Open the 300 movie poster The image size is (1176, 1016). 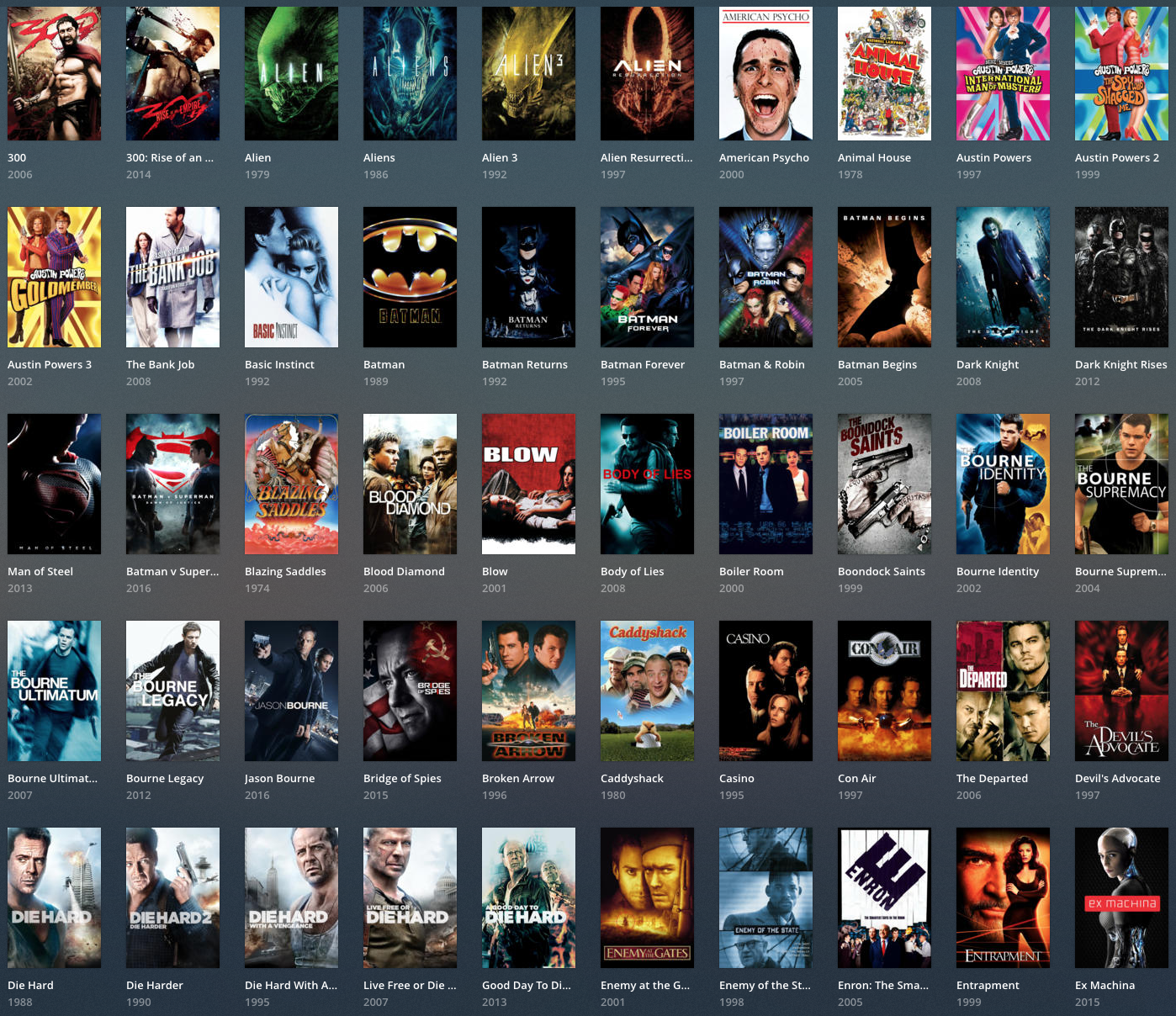click(54, 73)
